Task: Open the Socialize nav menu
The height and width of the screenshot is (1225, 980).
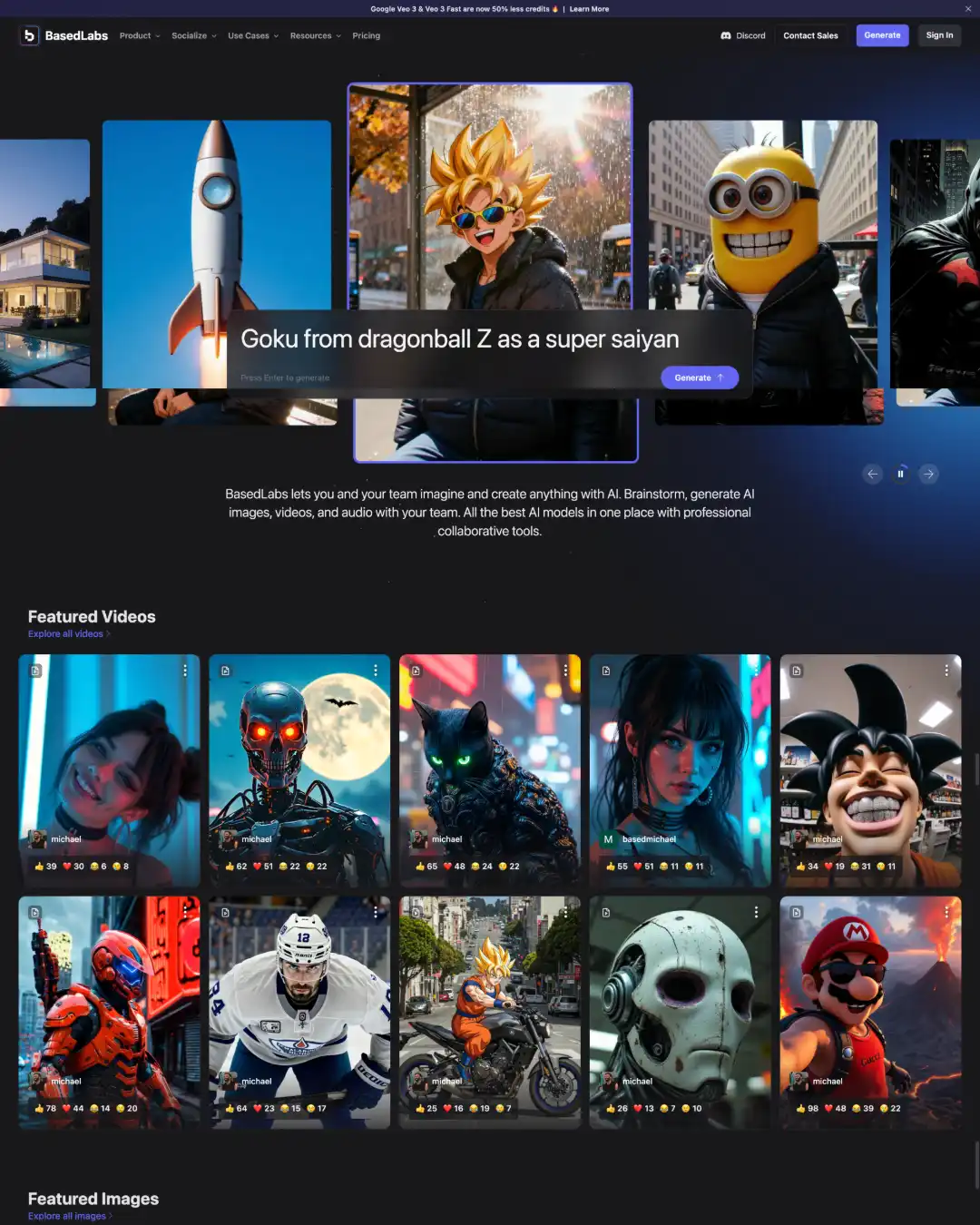Action: pyautogui.click(x=193, y=35)
